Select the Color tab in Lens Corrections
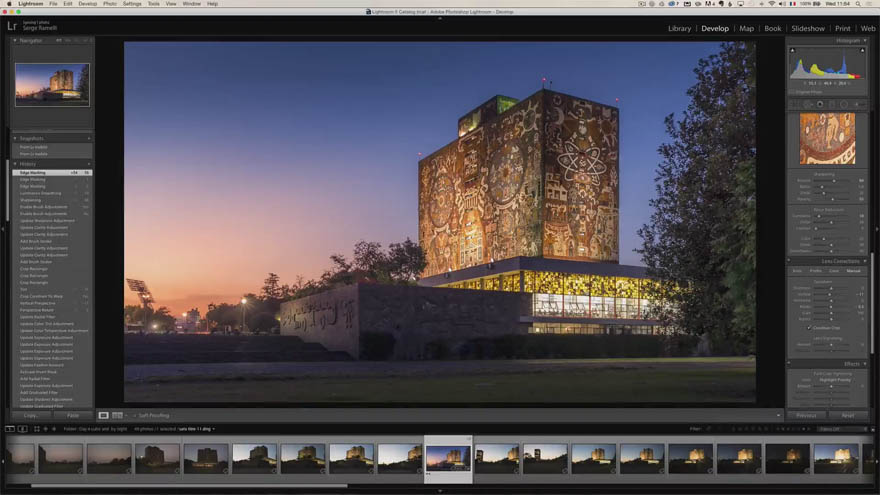Image resolution: width=880 pixels, height=495 pixels. (834, 271)
